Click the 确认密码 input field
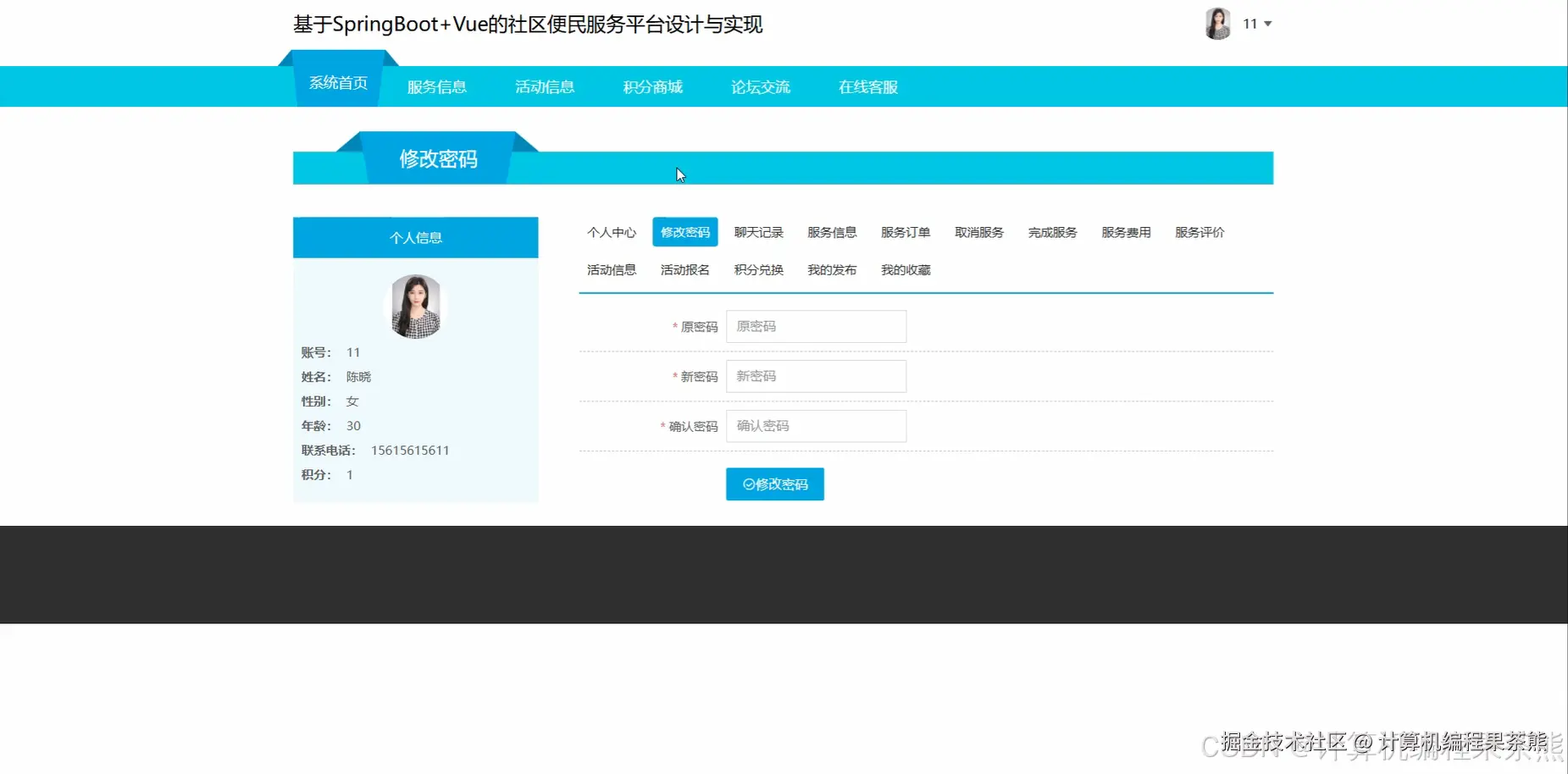This screenshot has height=774, width=1568. click(815, 426)
